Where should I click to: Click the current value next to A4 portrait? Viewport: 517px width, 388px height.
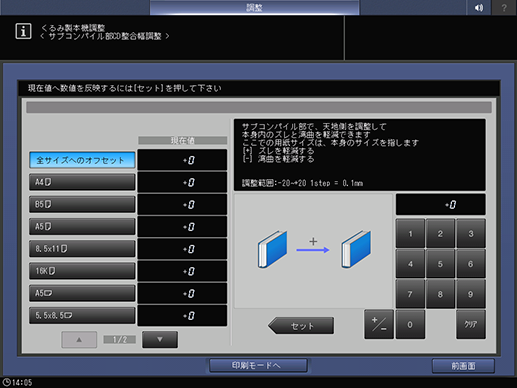point(182,182)
